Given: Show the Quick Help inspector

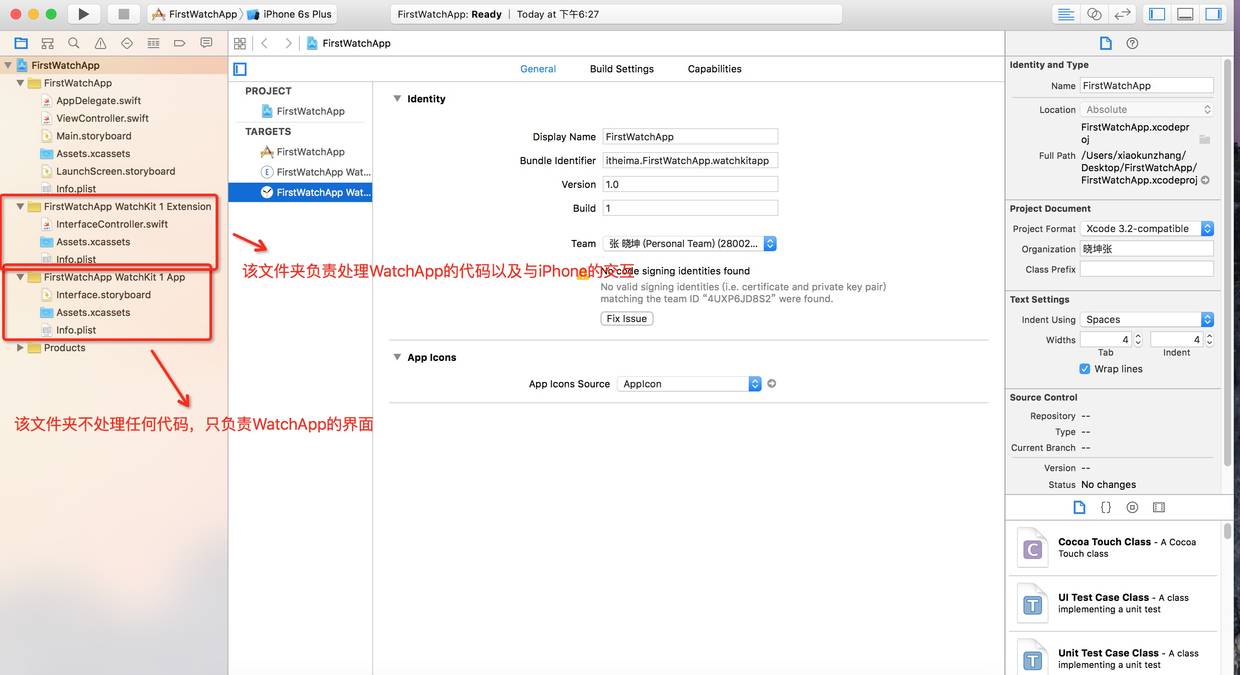Looking at the screenshot, I should pos(1132,43).
